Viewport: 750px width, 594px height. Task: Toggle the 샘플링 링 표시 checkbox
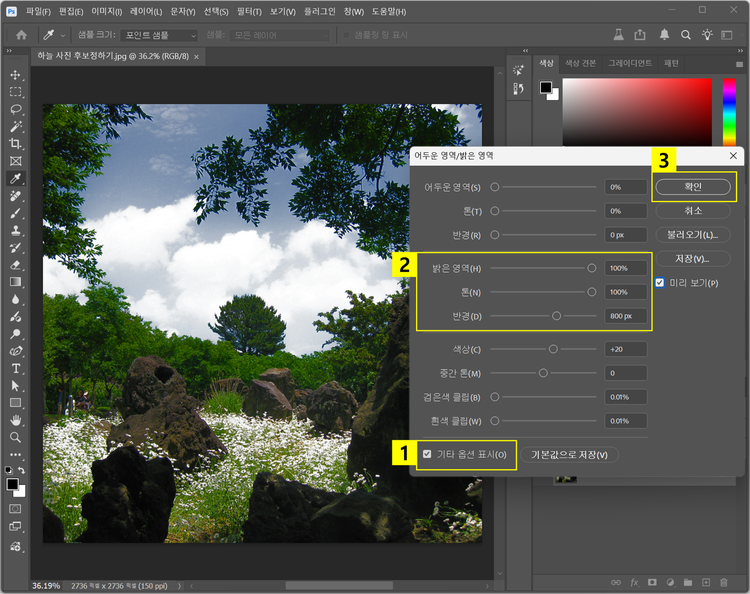[346, 35]
